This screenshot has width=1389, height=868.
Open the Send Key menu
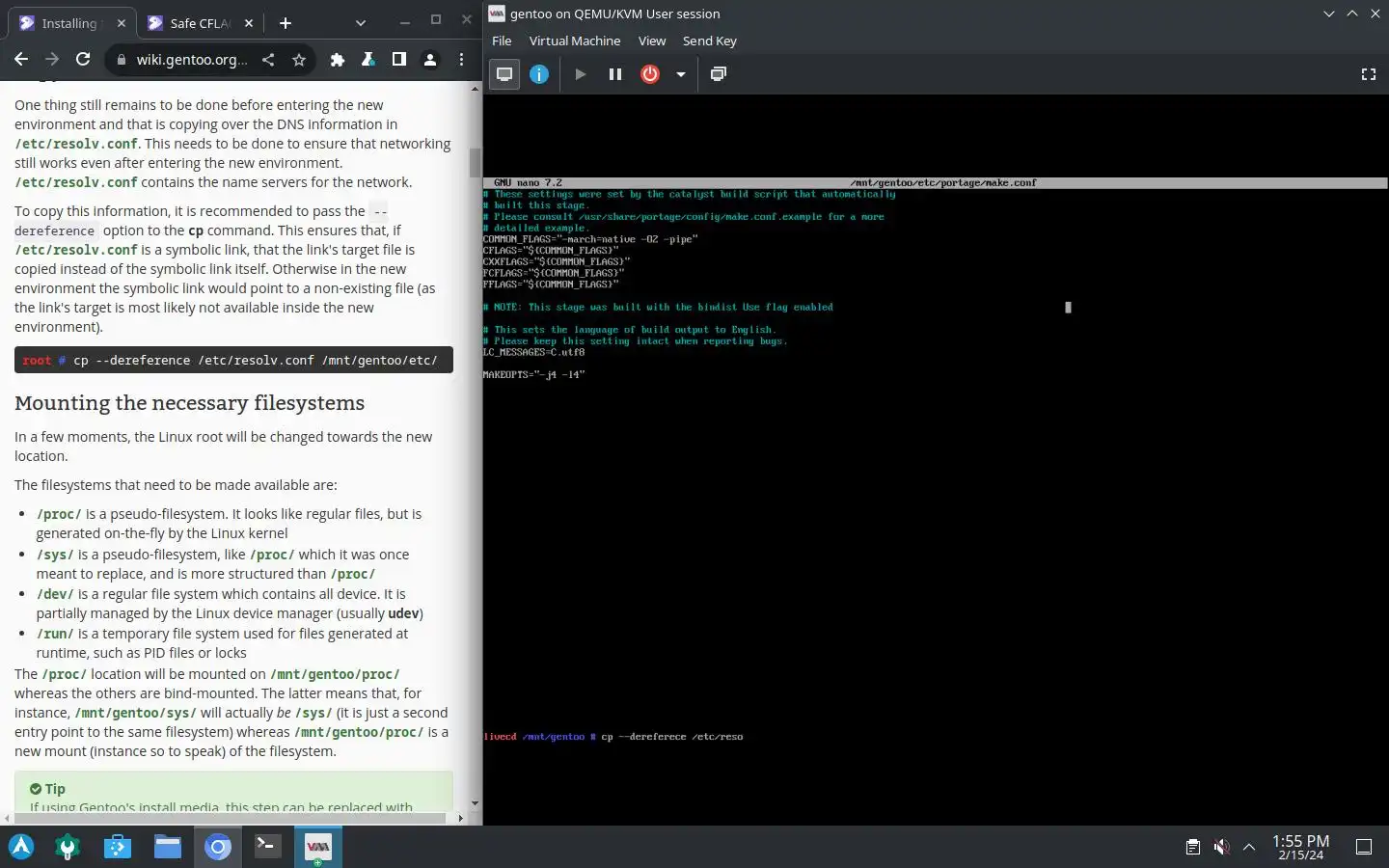coord(710,41)
